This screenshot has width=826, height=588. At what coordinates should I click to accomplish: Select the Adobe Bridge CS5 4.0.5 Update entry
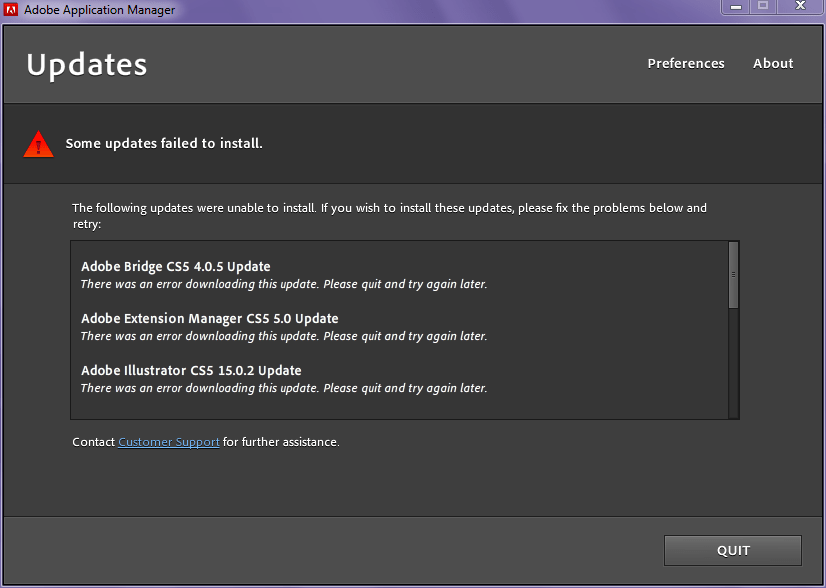[x=176, y=266]
